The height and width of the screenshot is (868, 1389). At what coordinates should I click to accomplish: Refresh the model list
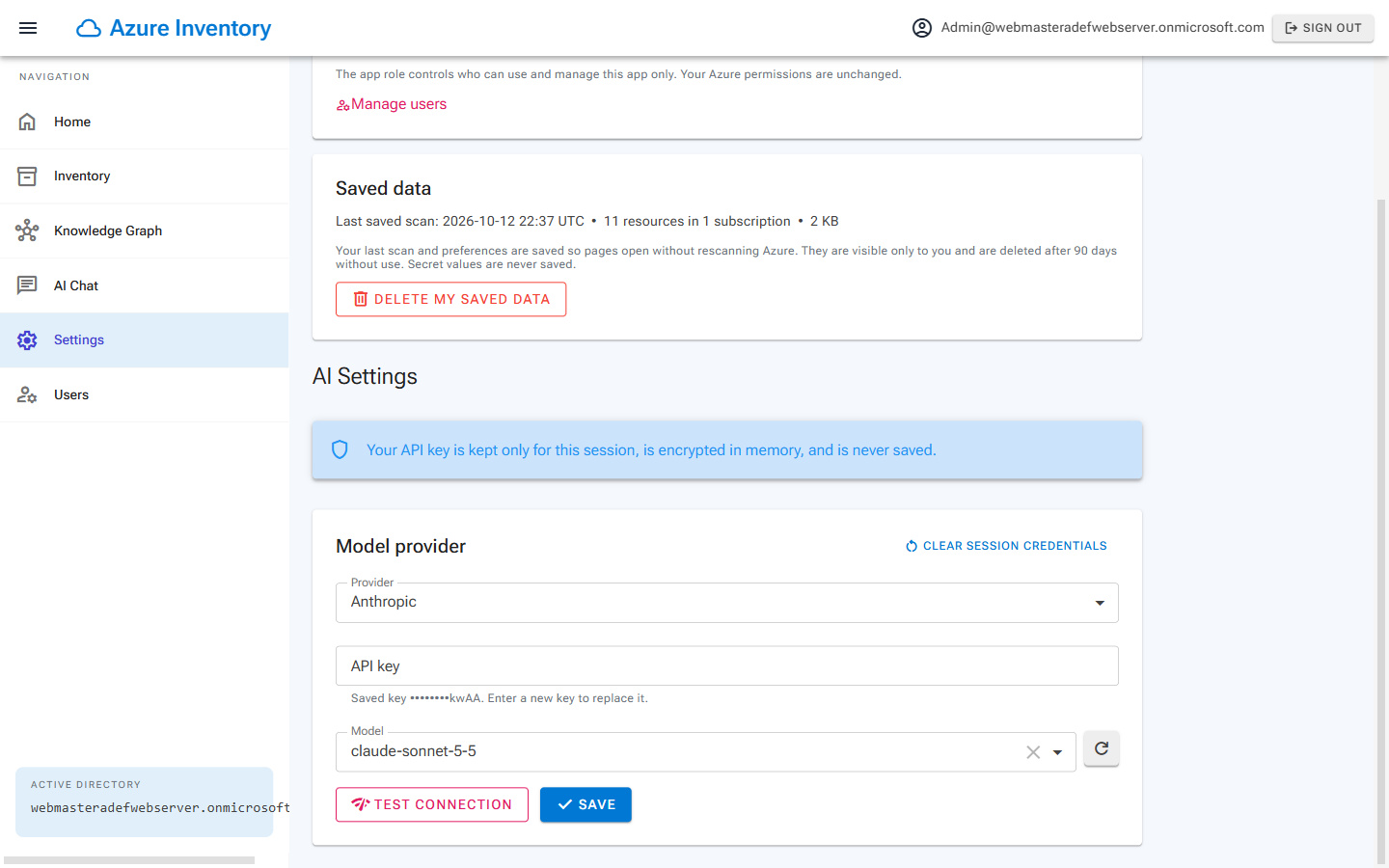click(x=1102, y=748)
